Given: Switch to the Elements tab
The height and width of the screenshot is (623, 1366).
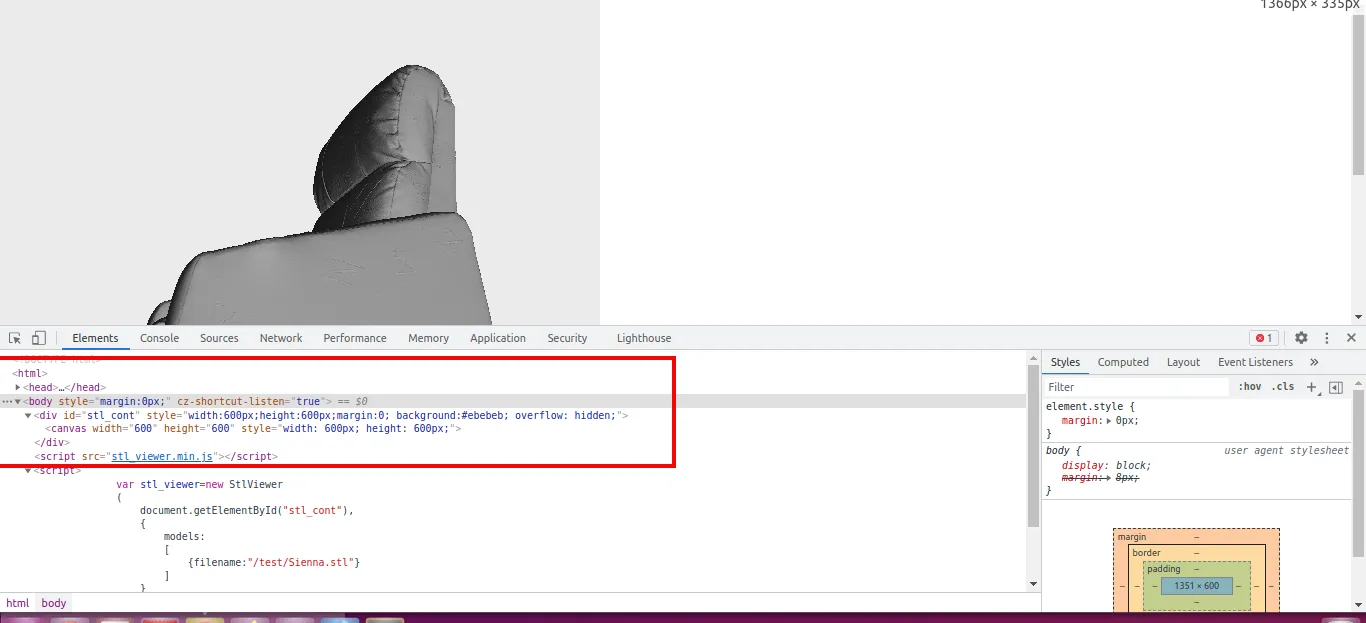Looking at the screenshot, I should pyautogui.click(x=95, y=338).
